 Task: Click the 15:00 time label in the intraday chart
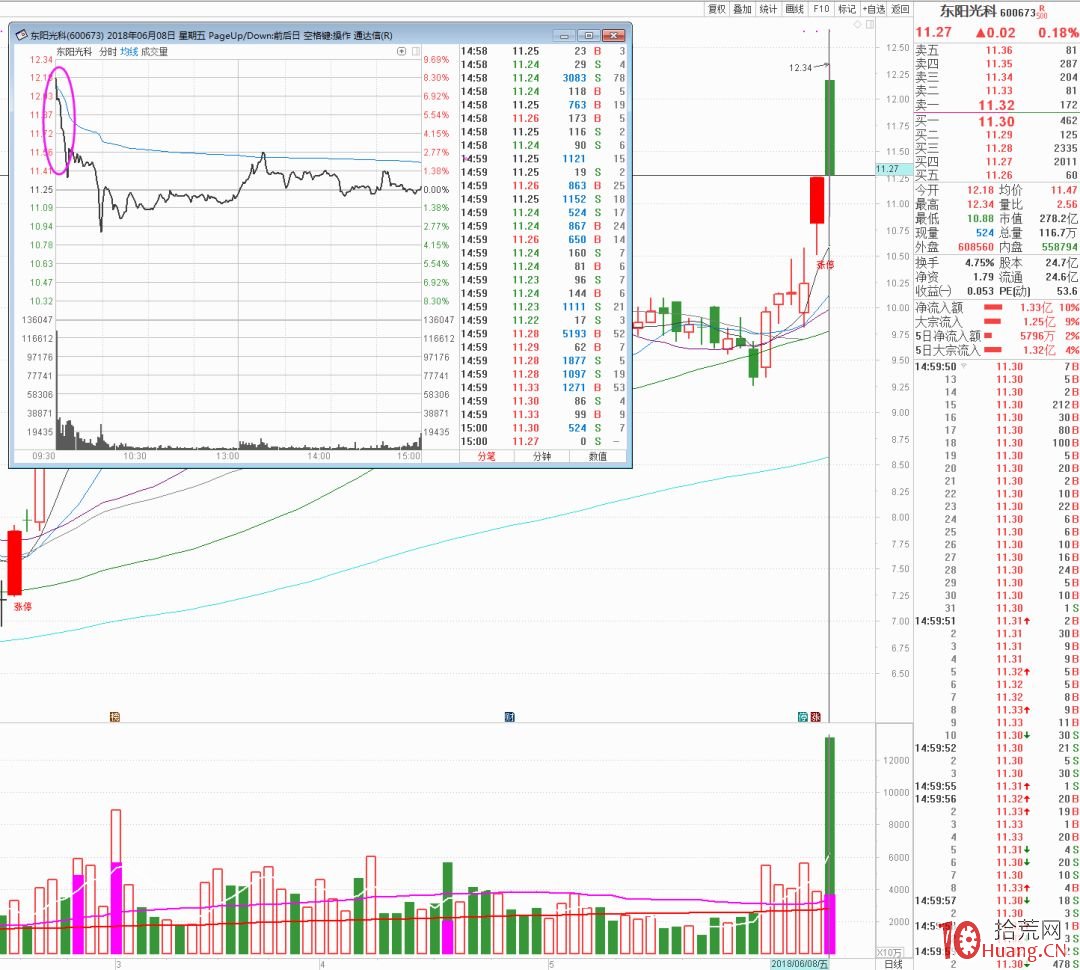[409, 456]
